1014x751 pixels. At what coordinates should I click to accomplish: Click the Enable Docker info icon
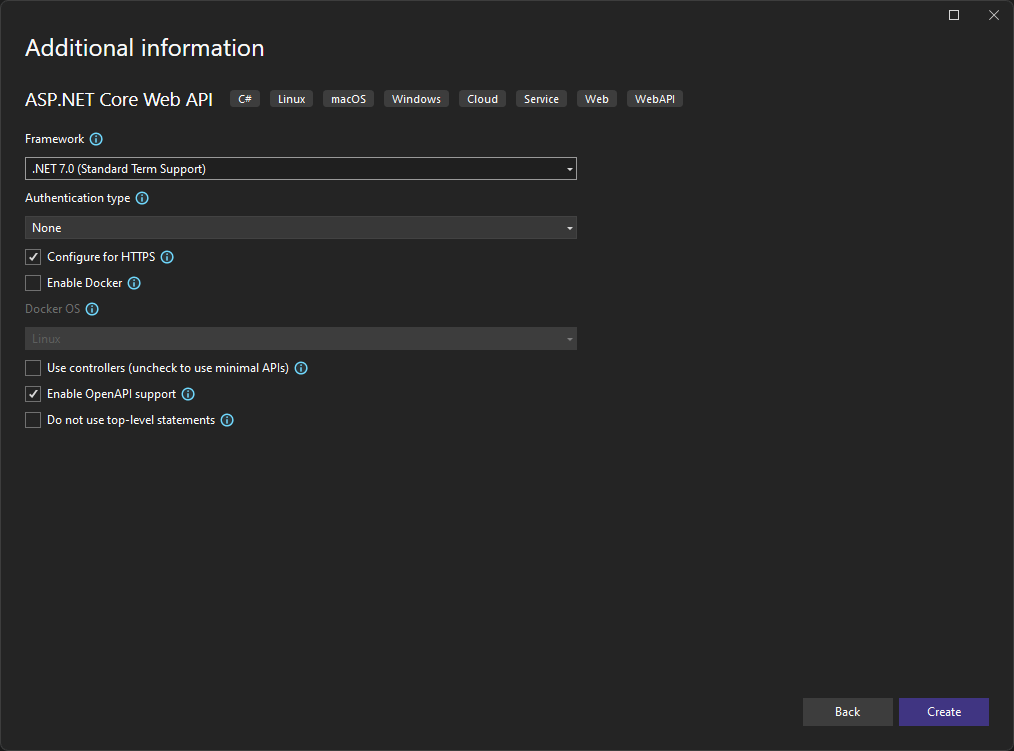pyautogui.click(x=134, y=283)
